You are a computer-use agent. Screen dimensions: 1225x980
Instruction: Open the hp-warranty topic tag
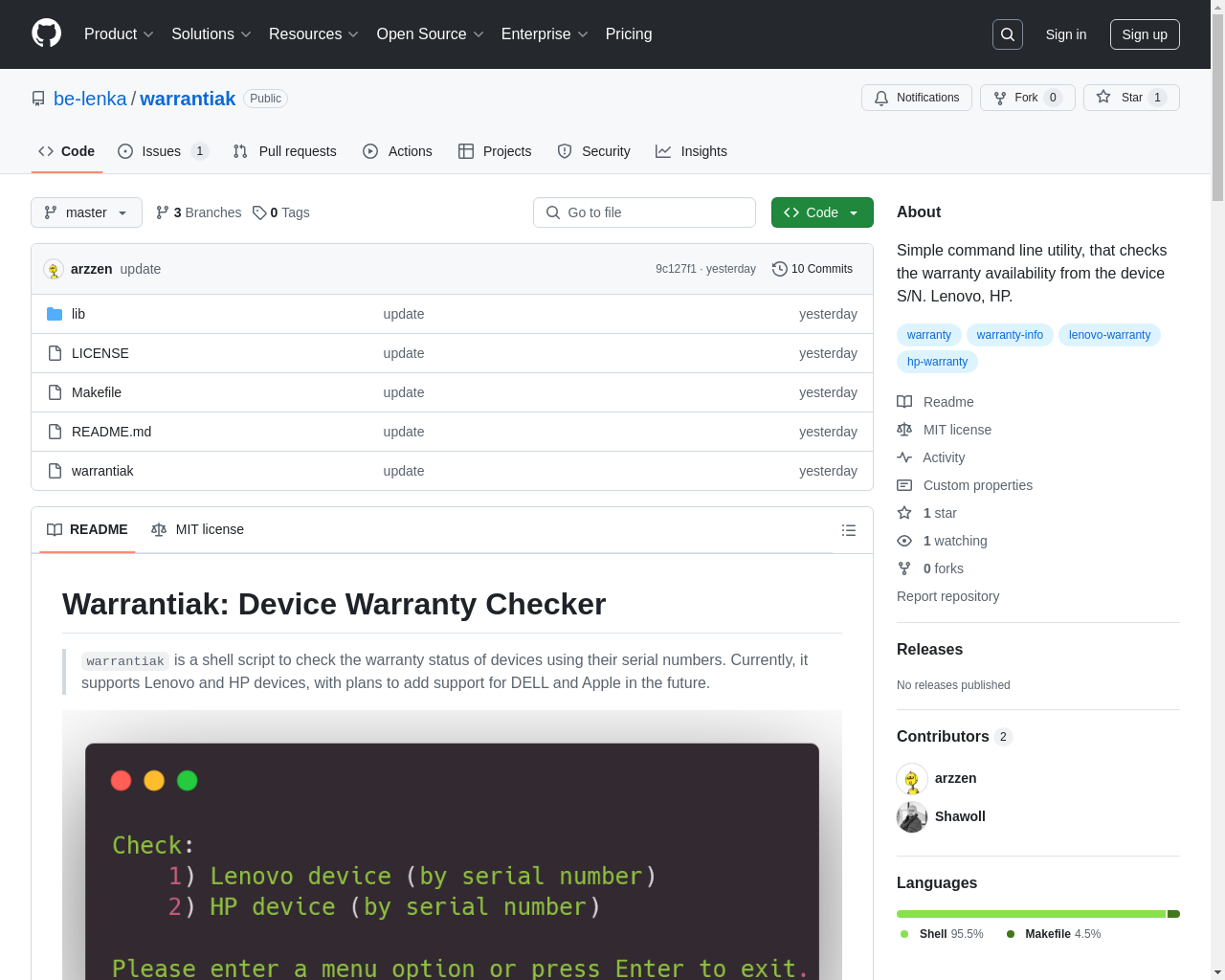(937, 362)
